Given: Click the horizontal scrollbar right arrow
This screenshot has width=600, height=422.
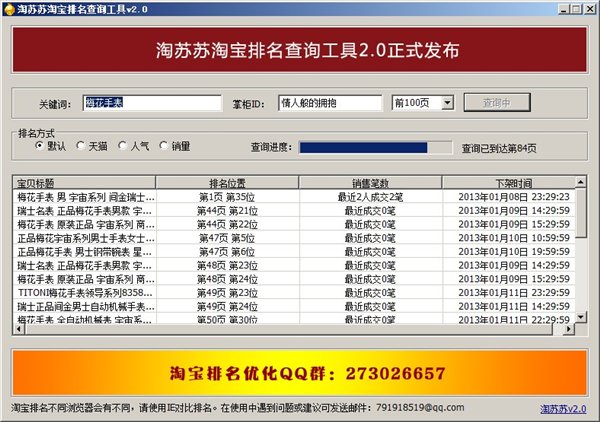Looking at the screenshot, I should [569, 329].
